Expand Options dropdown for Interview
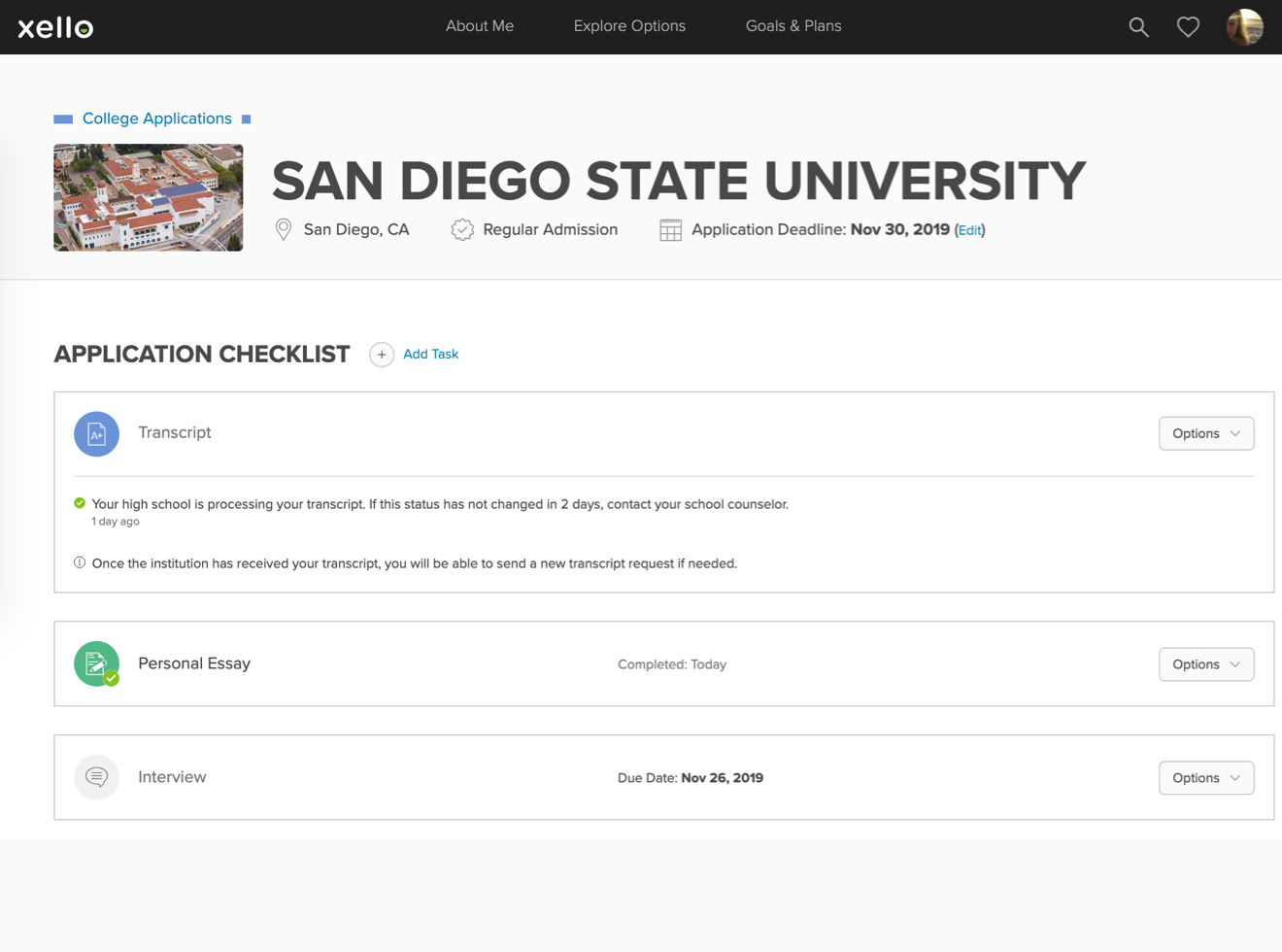This screenshot has height=952, width=1282. coord(1205,778)
